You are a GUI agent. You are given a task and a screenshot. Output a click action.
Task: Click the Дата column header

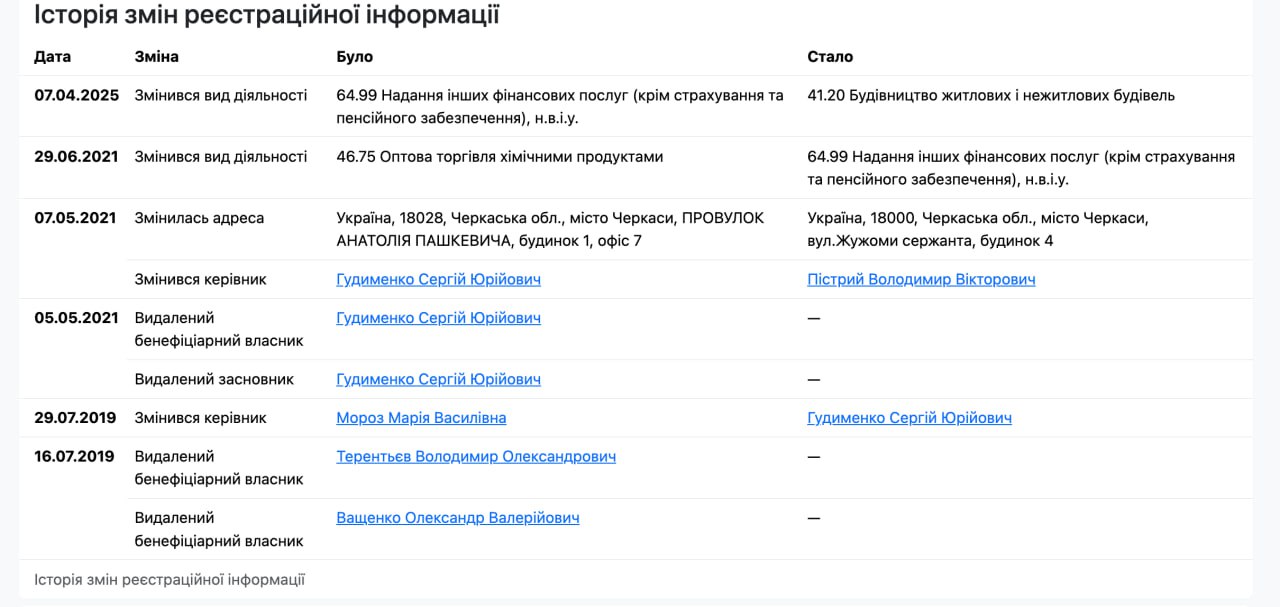[x=52, y=57]
